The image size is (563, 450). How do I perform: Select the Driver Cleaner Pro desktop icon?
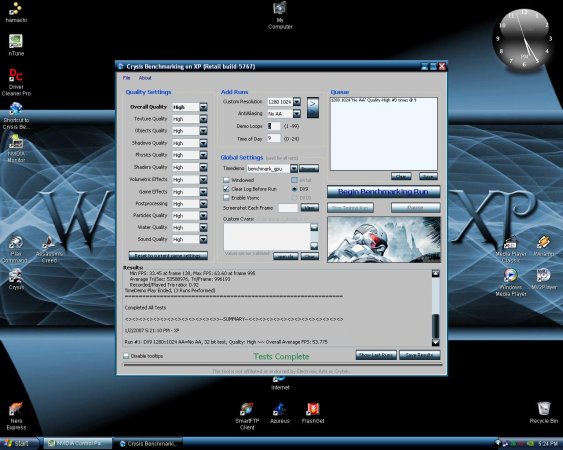[16, 82]
